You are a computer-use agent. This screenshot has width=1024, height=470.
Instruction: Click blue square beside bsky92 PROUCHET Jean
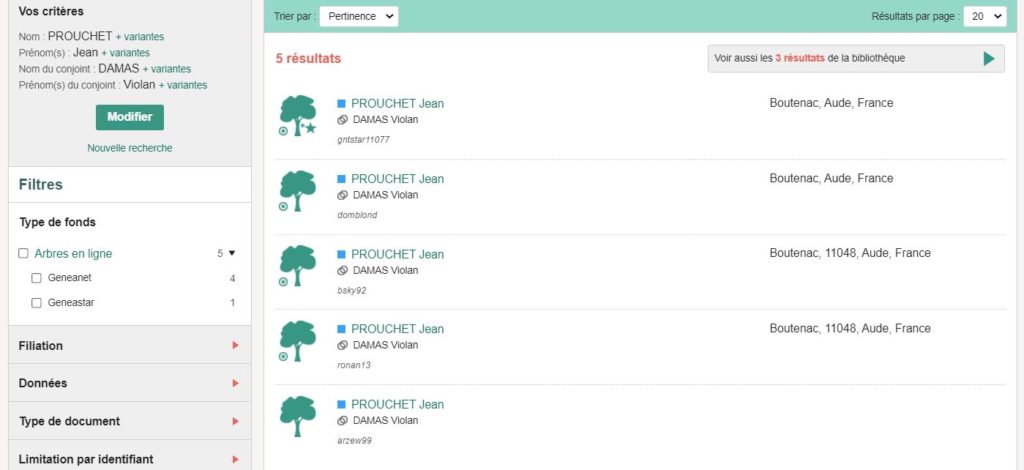(341, 254)
